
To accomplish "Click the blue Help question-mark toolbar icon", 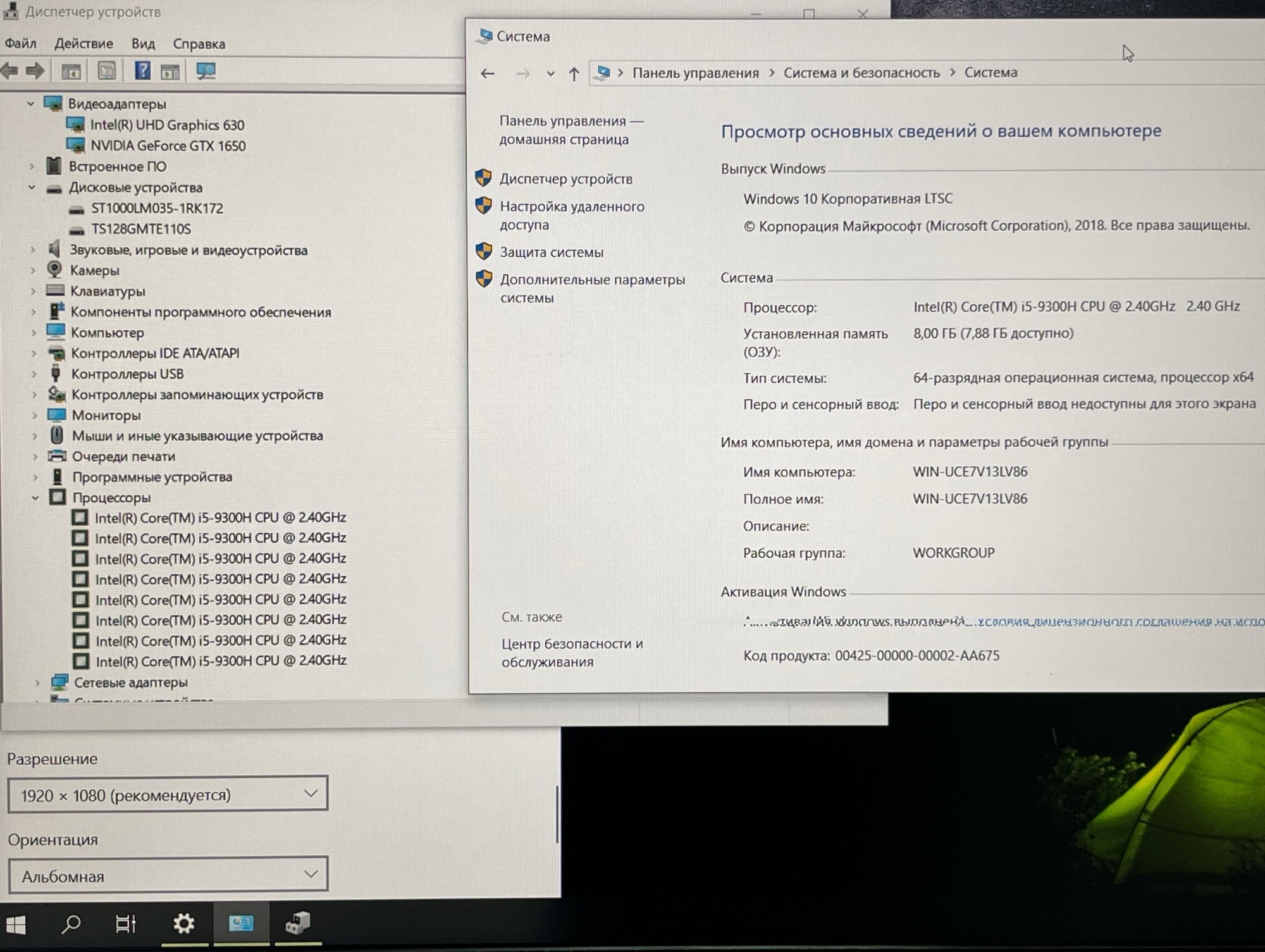I will point(142,70).
